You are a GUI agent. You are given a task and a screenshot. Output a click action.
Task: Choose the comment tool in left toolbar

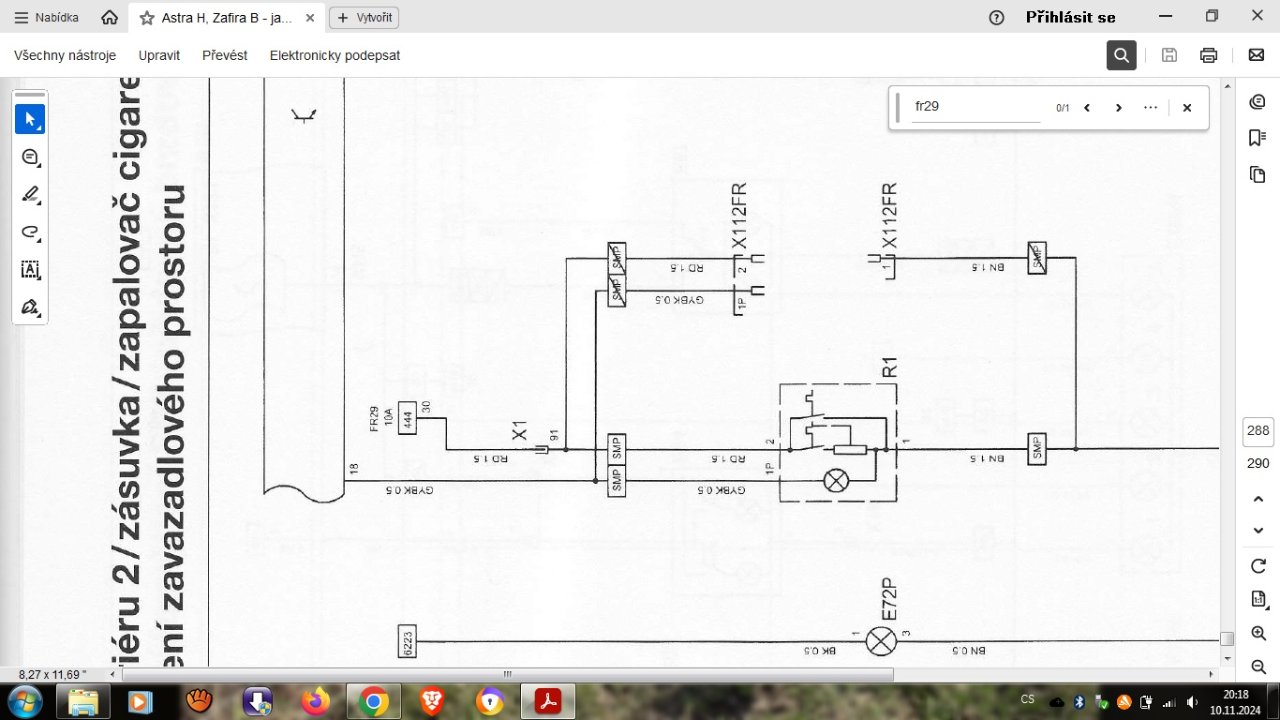point(30,157)
